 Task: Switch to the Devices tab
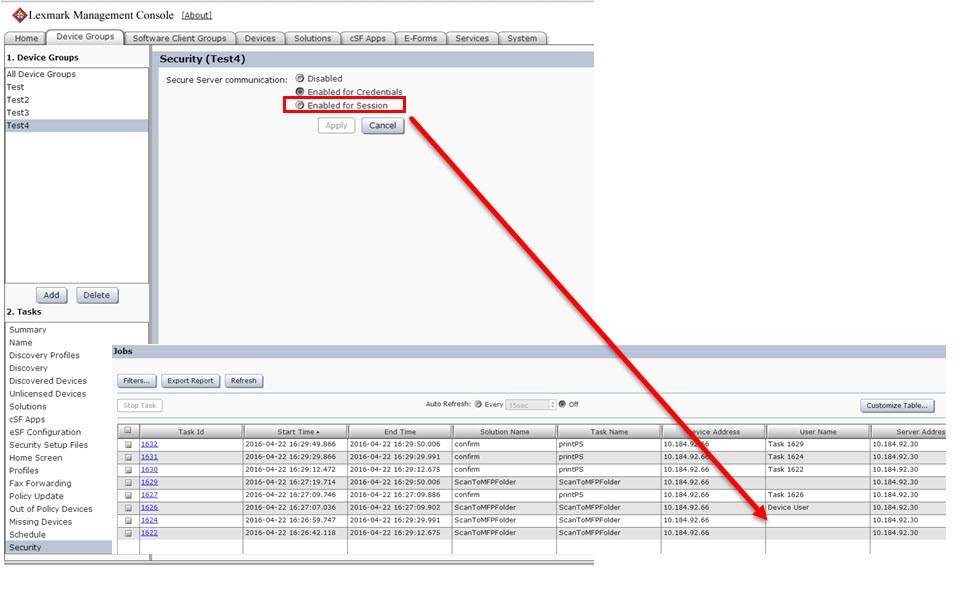pyautogui.click(x=260, y=39)
